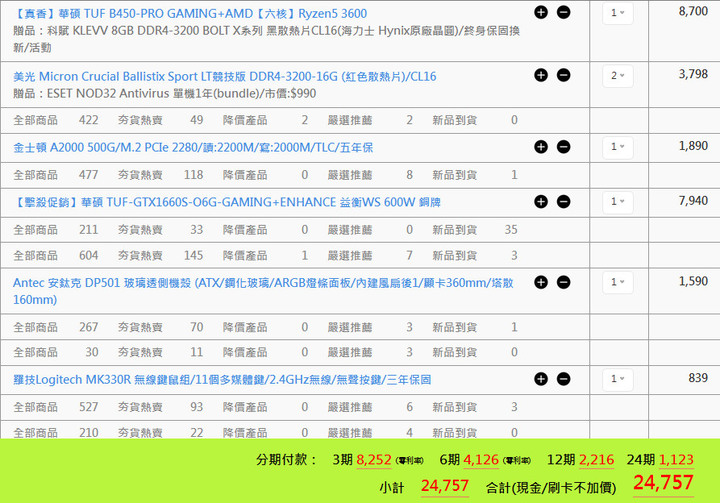Open the ASUS TUF B450-PRO GAMING+Ryzen5 3600 link
Image resolution: width=720 pixels, height=503 pixels.
pos(190,14)
